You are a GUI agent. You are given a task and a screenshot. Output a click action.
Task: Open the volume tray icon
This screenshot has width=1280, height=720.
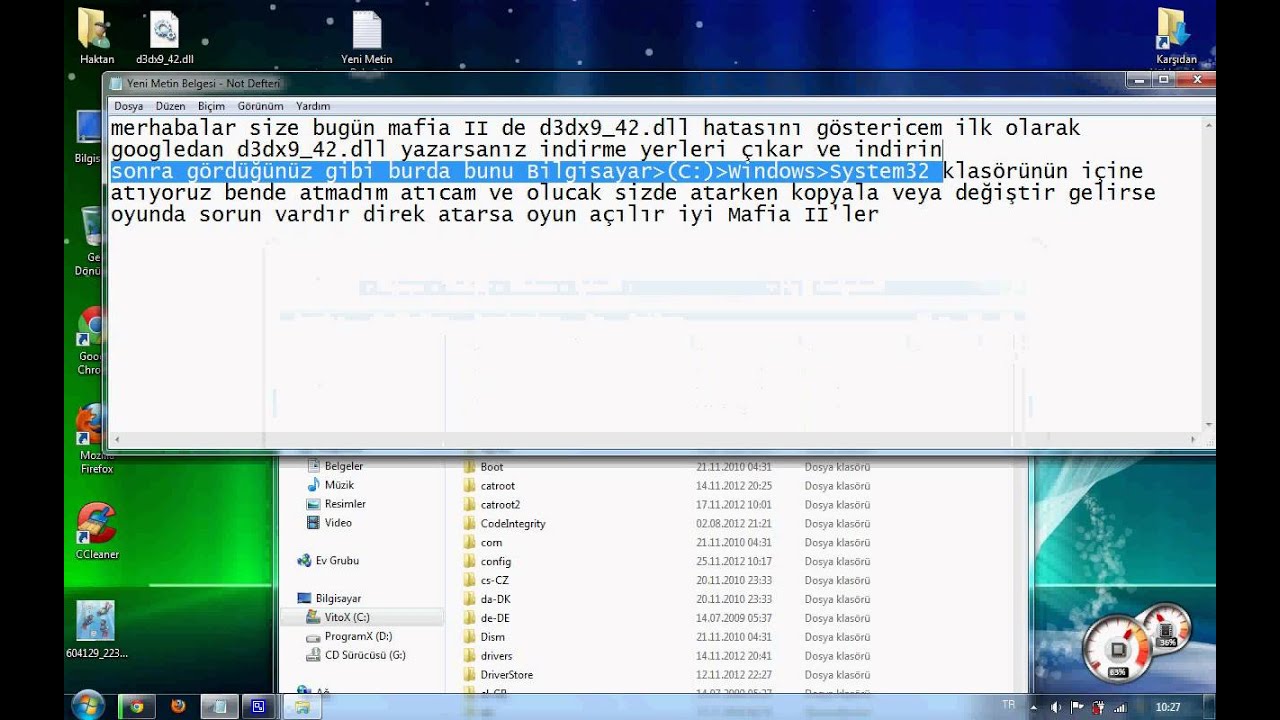[1057, 706]
